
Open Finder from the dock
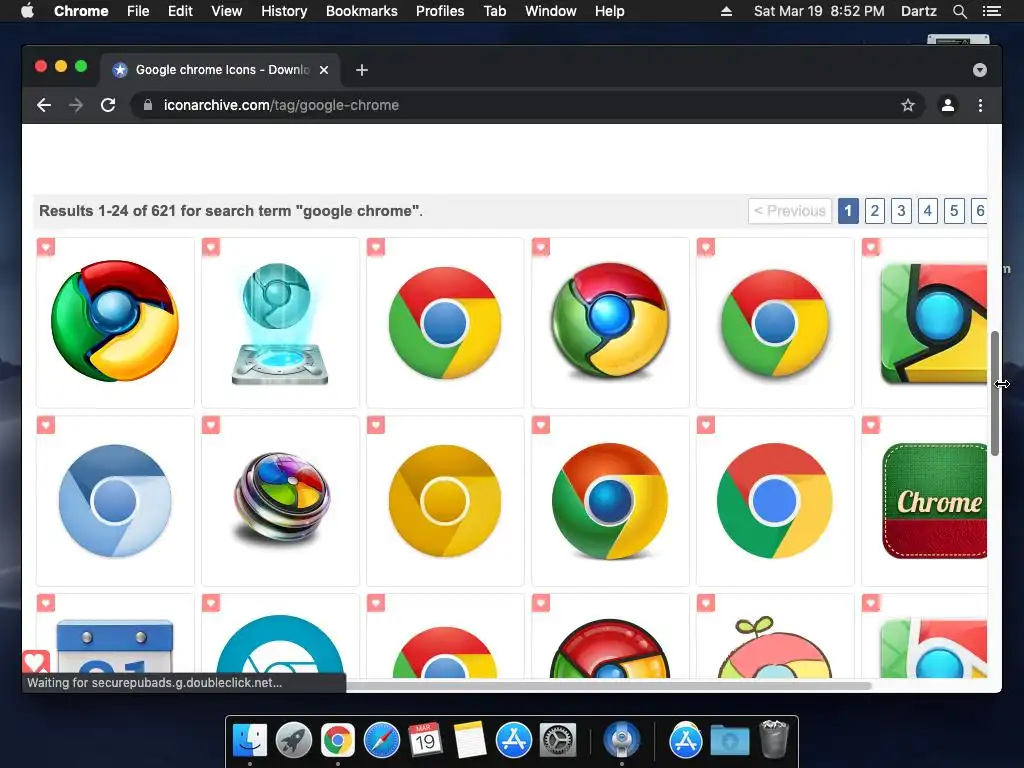(x=250, y=740)
